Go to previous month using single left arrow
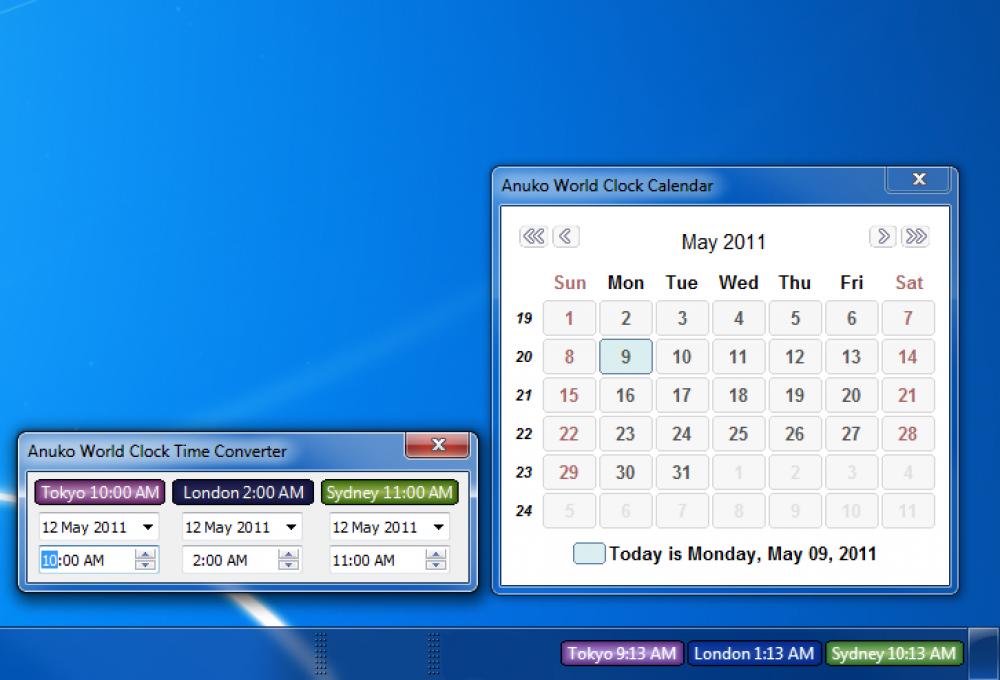 [566, 236]
